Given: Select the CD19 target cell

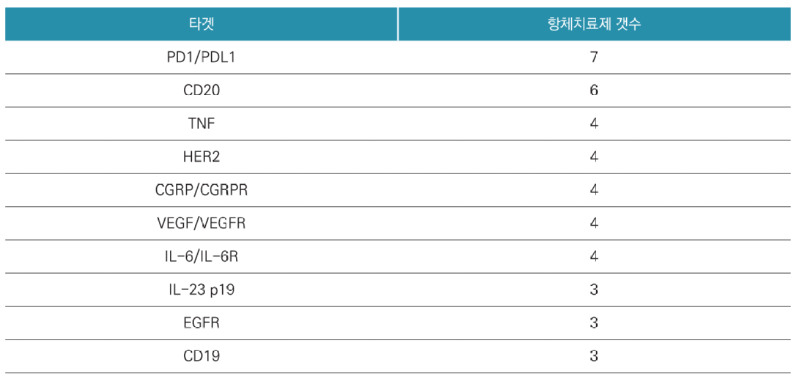Looking at the screenshot, I should pos(201,356).
